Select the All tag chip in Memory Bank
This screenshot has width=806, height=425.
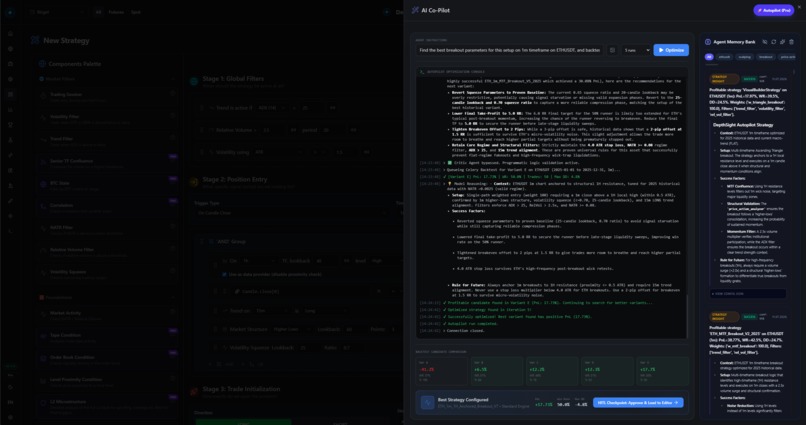(709, 57)
